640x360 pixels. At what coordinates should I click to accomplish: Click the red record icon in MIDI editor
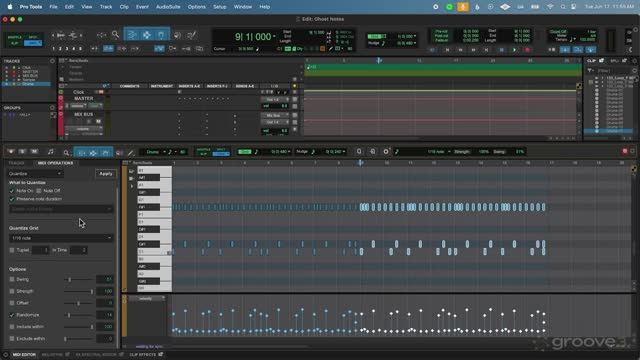(624, 151)
